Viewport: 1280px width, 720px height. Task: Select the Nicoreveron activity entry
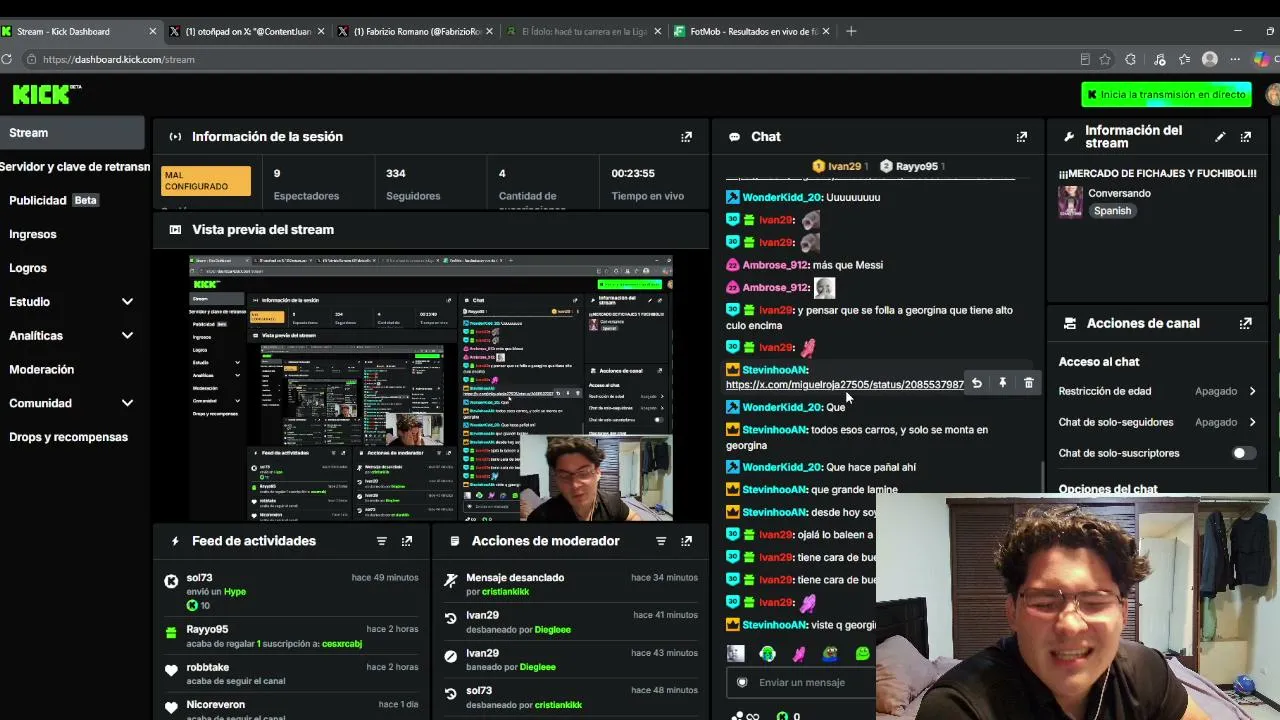click(292, 707)
